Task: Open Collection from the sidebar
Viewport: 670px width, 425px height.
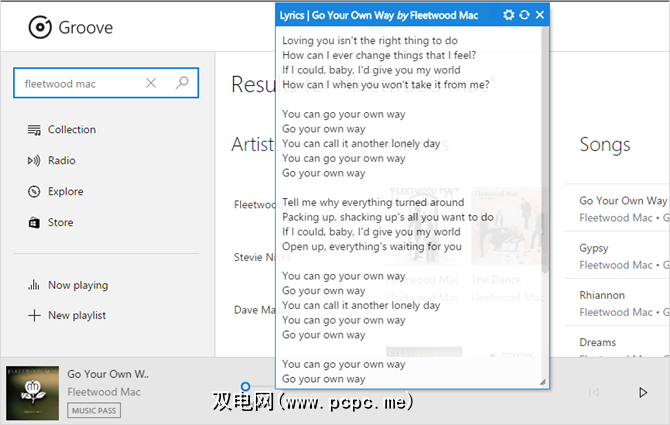Action: (71, 129)
